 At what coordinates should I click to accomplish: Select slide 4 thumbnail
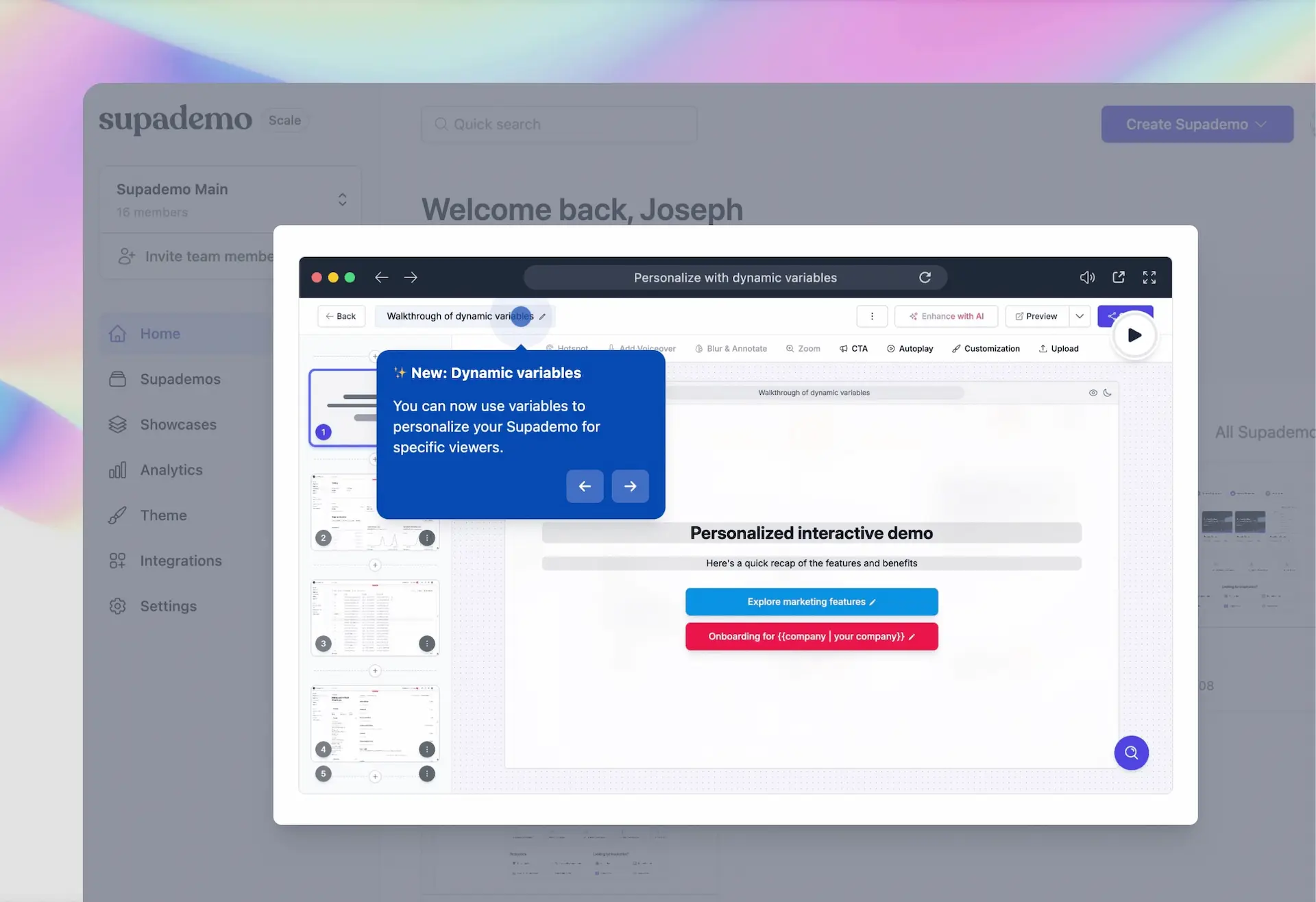pos(374,722)
